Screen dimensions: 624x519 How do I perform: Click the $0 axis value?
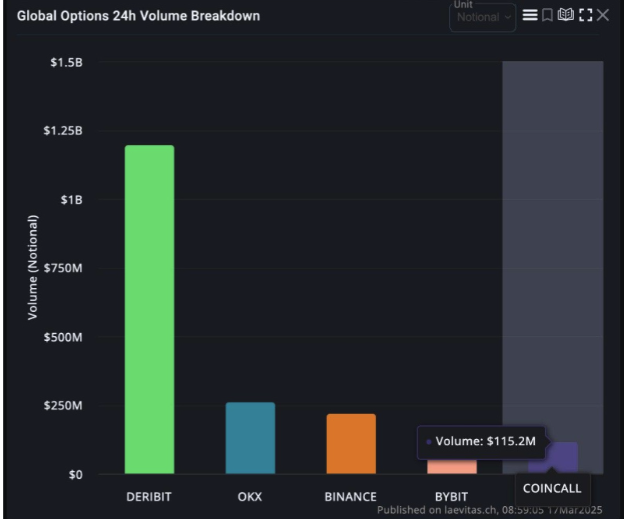(76, 474)
